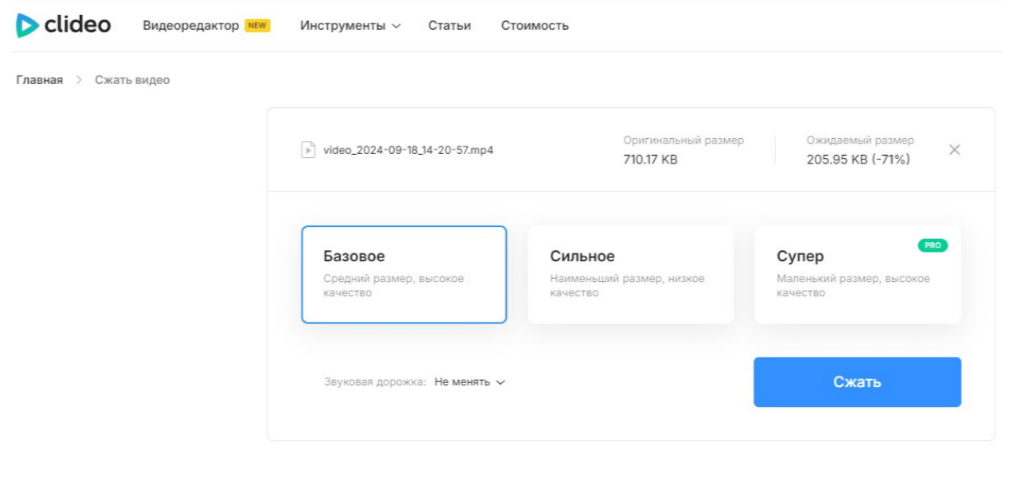Open the Видеоредактор page
Image resolution: width=1036 pixels, height=478 pixels.
pyautogui.click(x=191, y=26)
